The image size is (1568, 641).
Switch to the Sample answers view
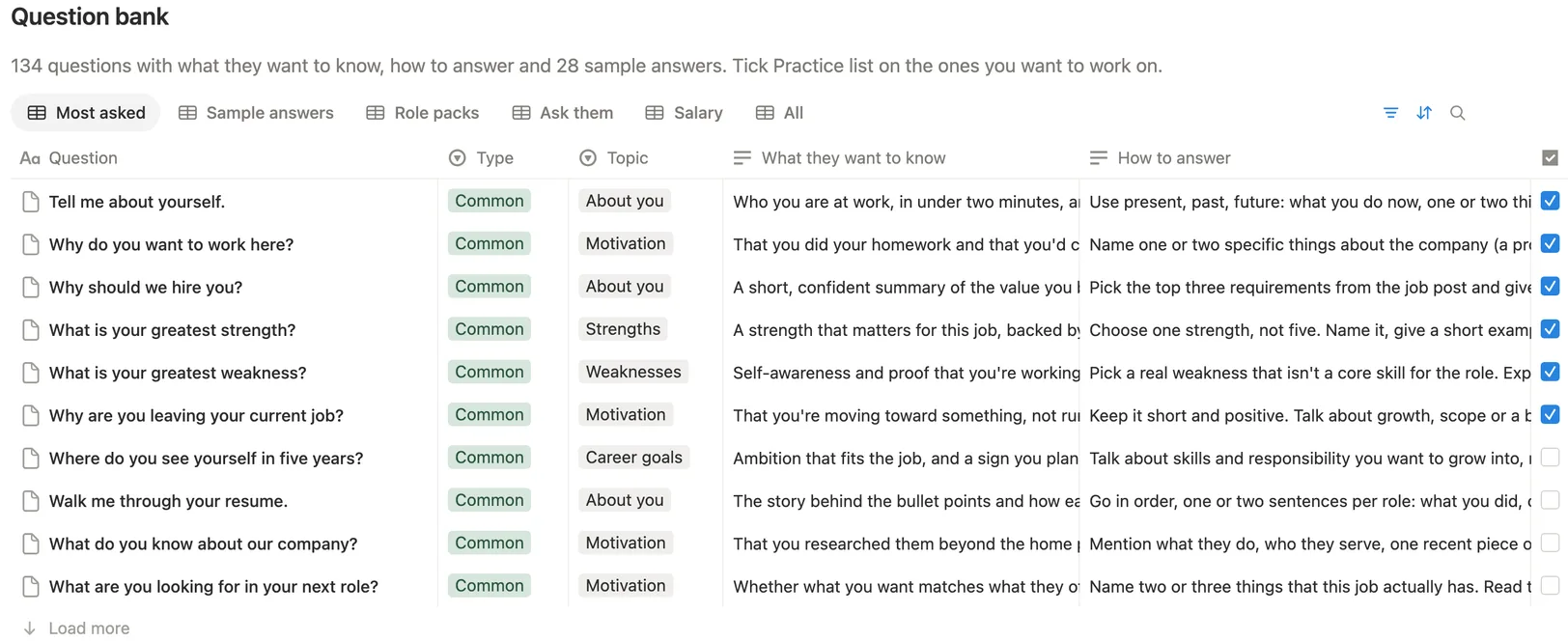[x=257, y=113]
